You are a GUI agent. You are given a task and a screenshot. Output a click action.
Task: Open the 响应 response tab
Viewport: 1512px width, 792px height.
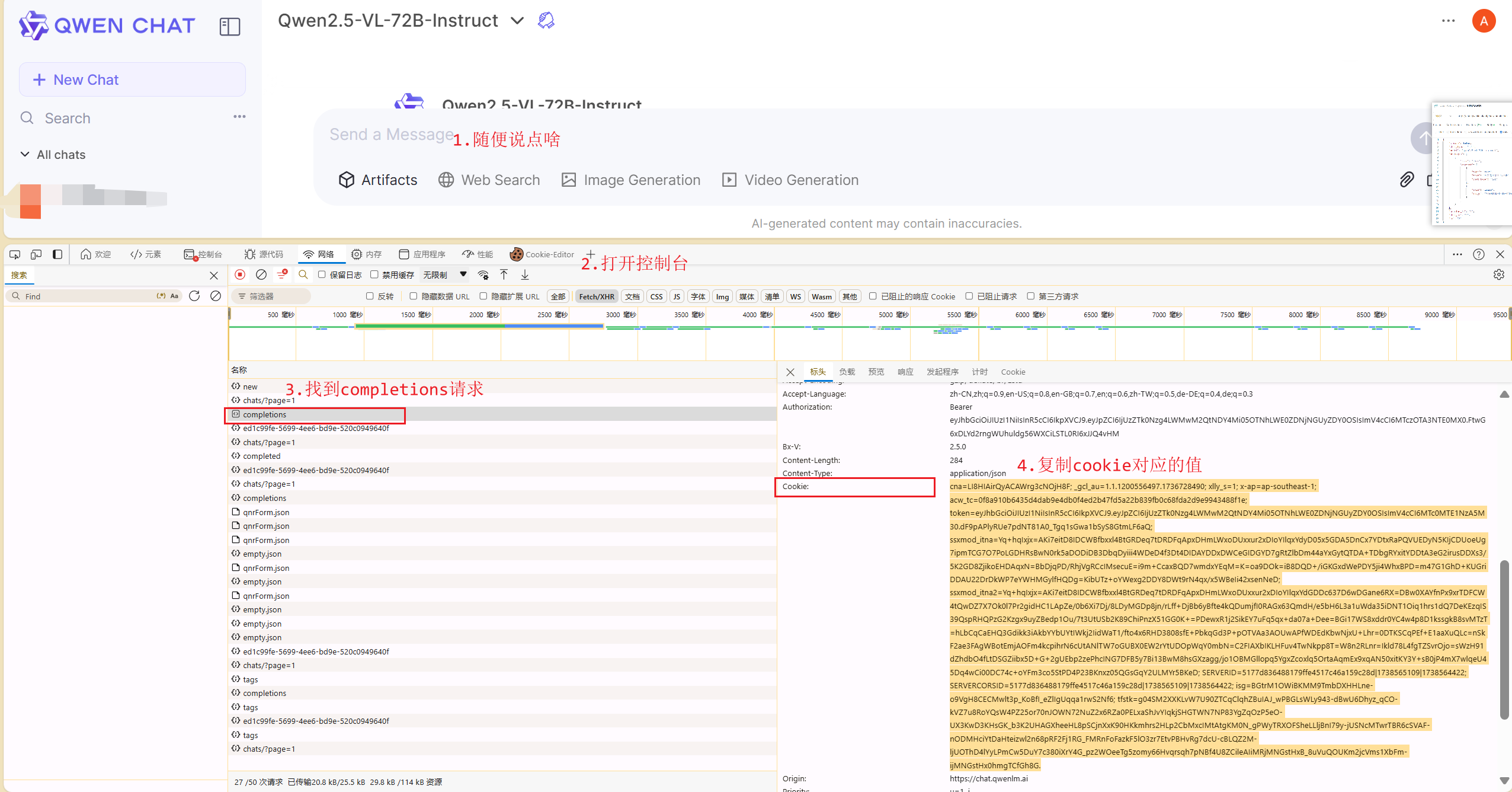(905, 372)
